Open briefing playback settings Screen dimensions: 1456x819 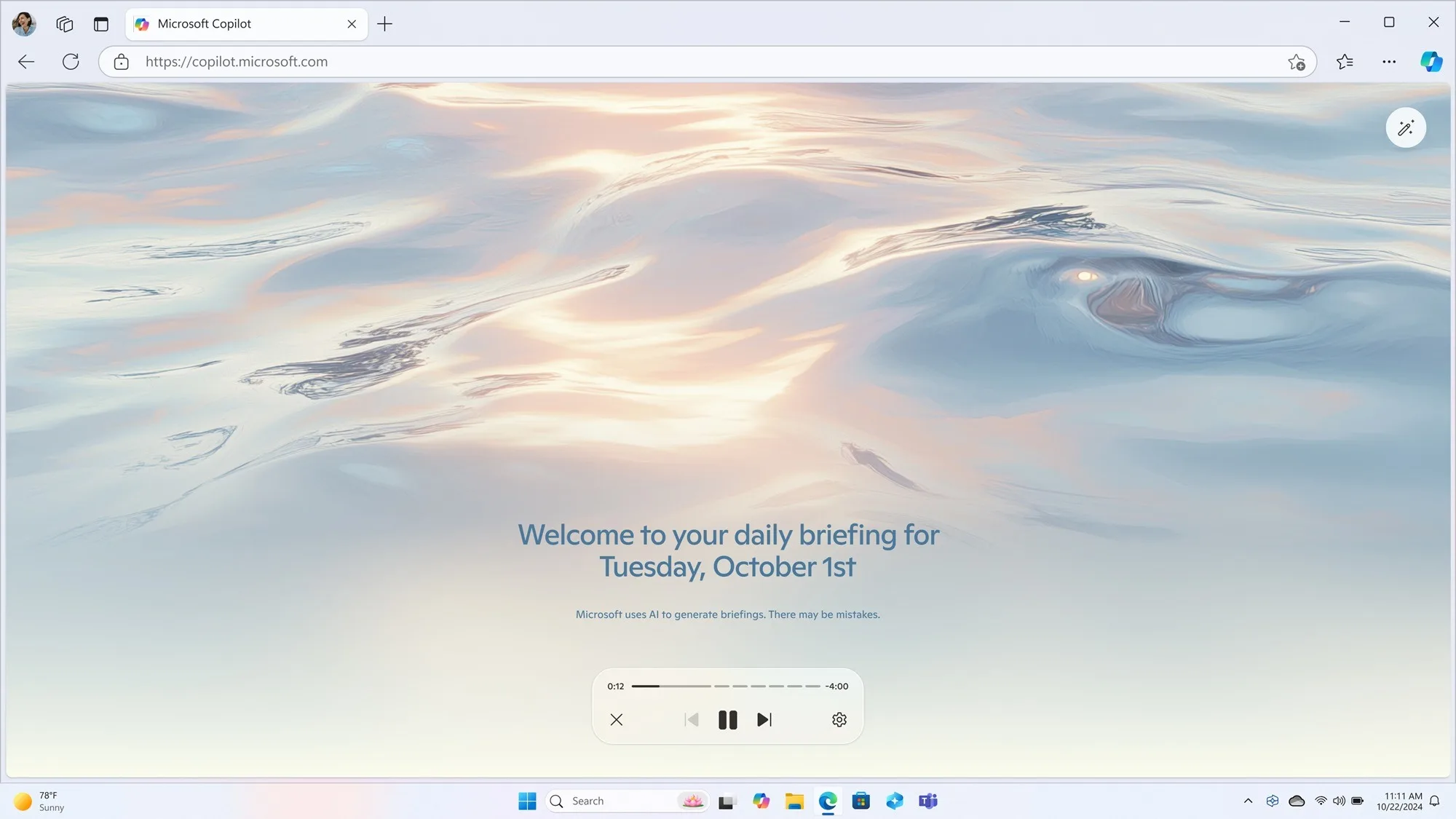(x=839, y=720)
